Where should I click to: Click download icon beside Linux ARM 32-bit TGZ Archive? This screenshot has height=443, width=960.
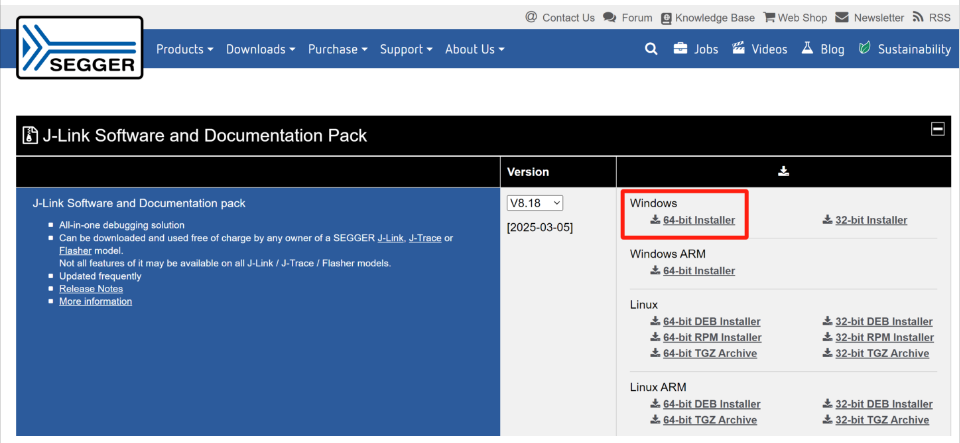pos(827,420)
